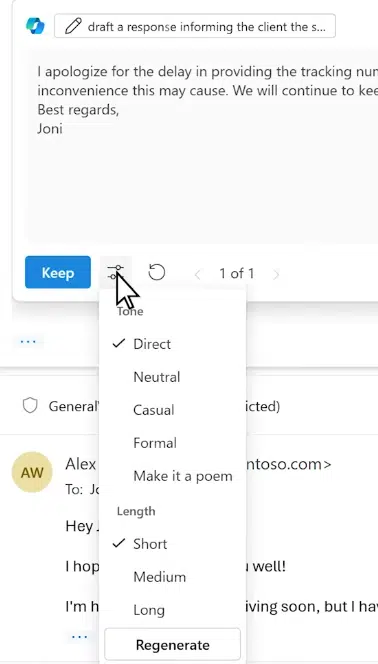
Task: Open the tone and length adjust icon
Action: pos(116,272)
